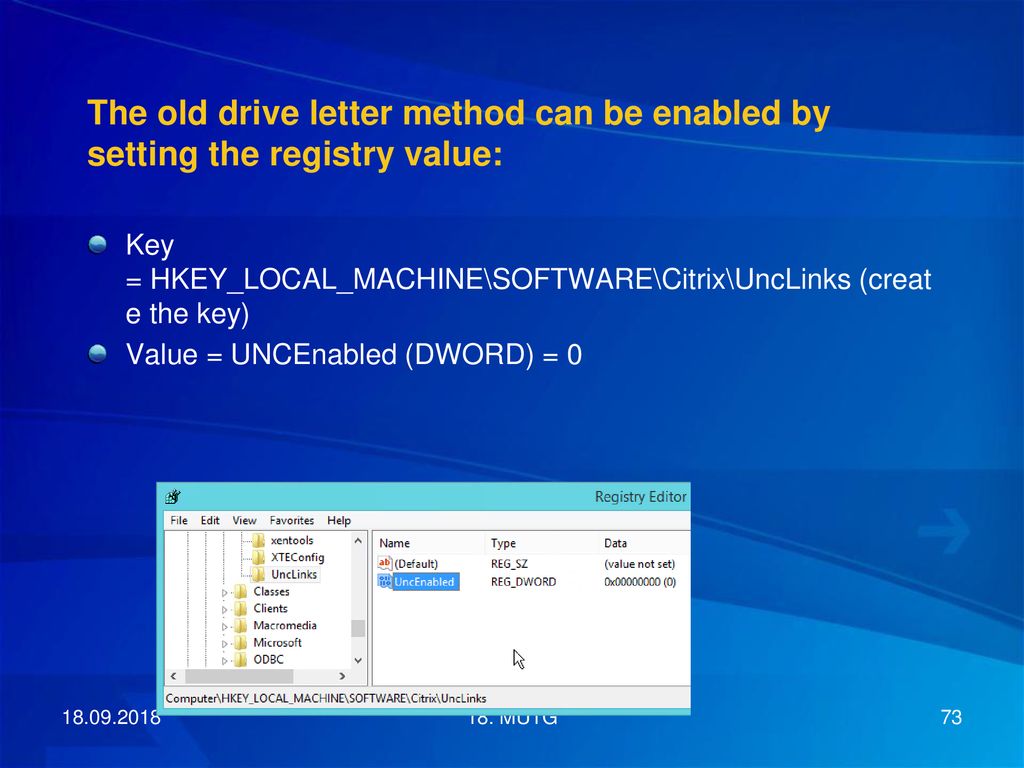Select the Microsoft folder icon
This screenshot has height=768, width=1024.
241,642
